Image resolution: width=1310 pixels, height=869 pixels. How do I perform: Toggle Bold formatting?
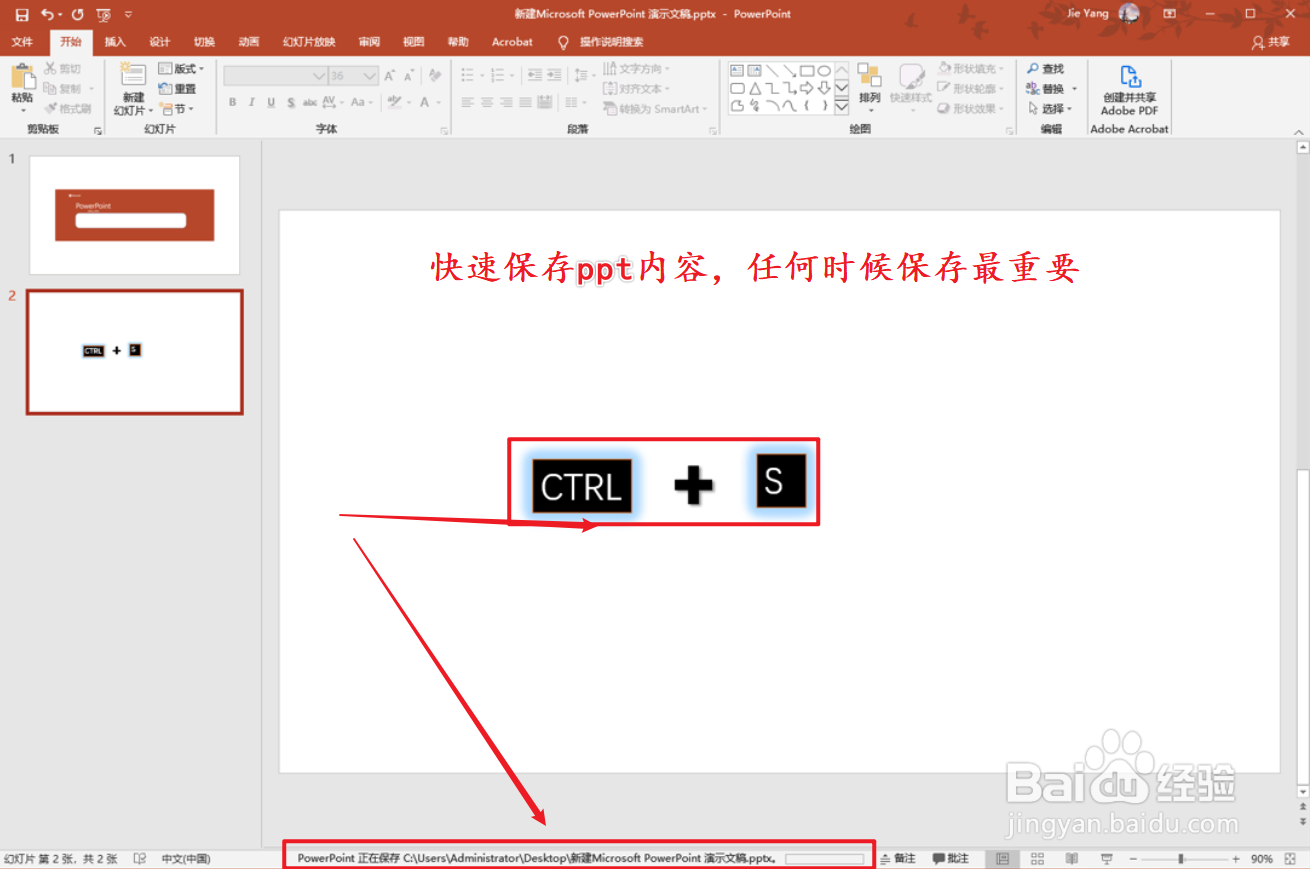click(x=232, y=102)
